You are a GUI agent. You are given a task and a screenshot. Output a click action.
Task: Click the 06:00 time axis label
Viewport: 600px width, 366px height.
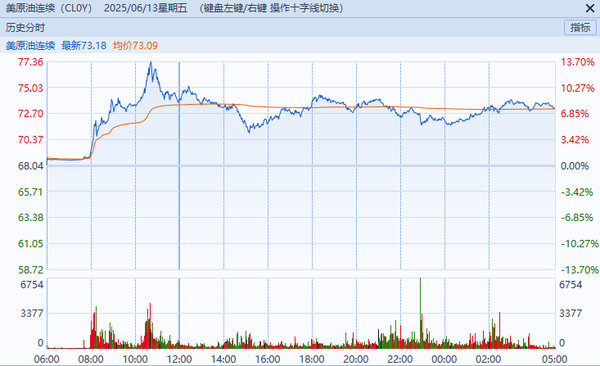tap(47, 359)
